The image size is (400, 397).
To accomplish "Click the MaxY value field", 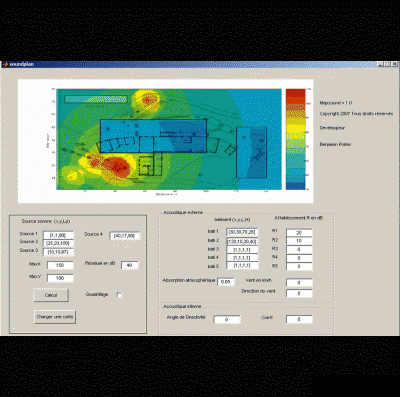I will [60, 278].
